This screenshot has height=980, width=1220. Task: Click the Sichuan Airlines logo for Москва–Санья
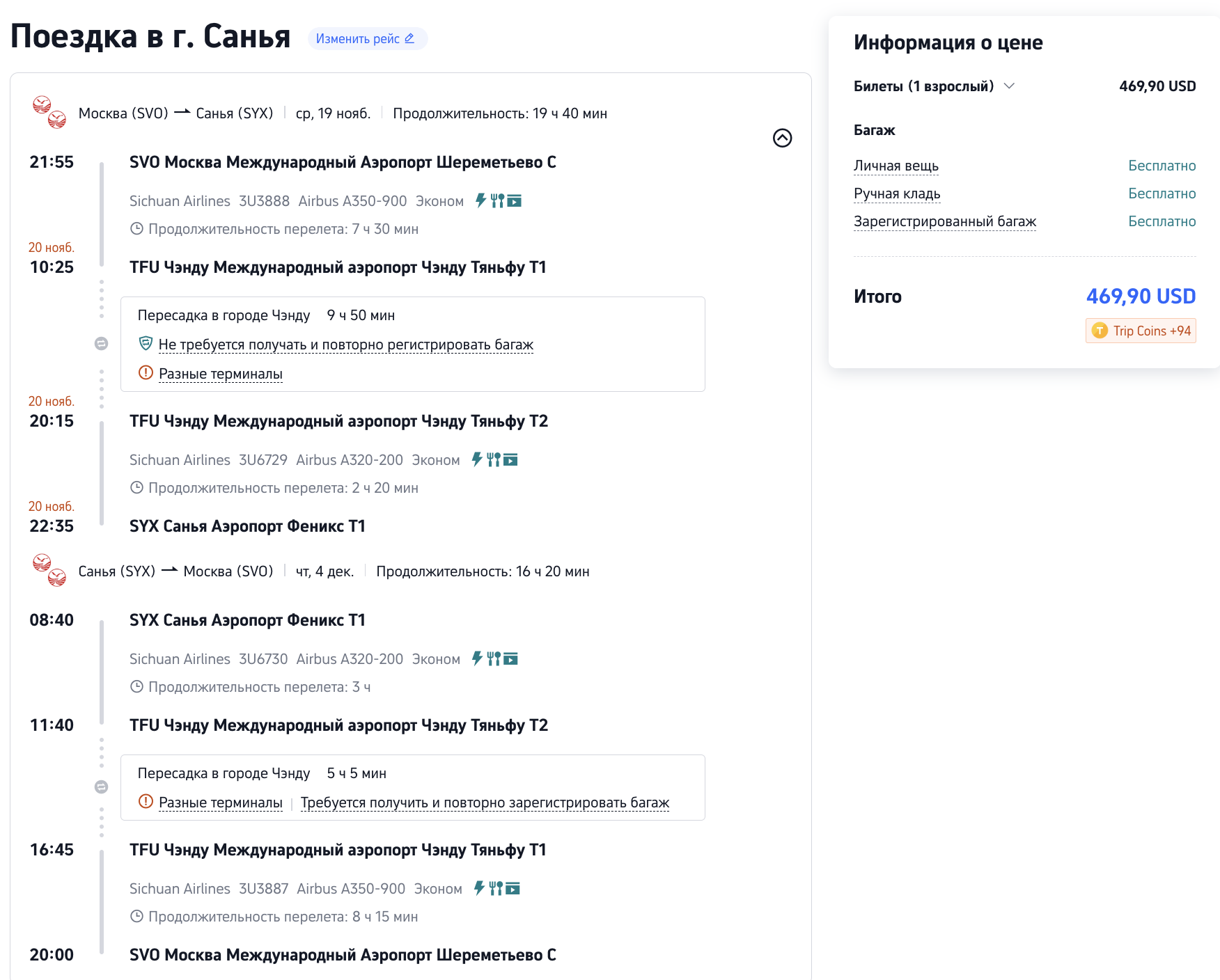[x=49, y=113]
